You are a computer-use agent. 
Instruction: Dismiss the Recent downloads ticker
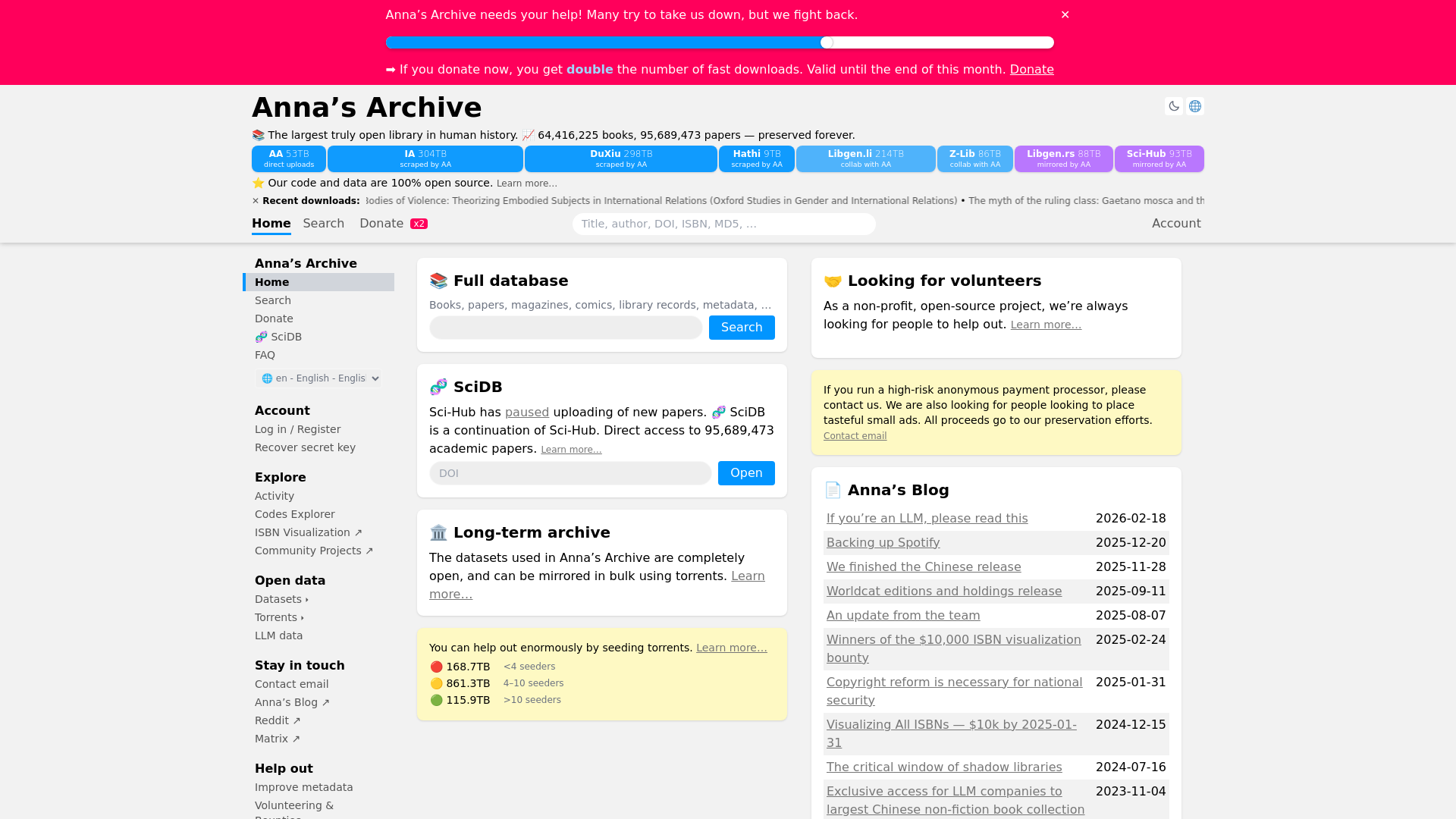point(256,201)
